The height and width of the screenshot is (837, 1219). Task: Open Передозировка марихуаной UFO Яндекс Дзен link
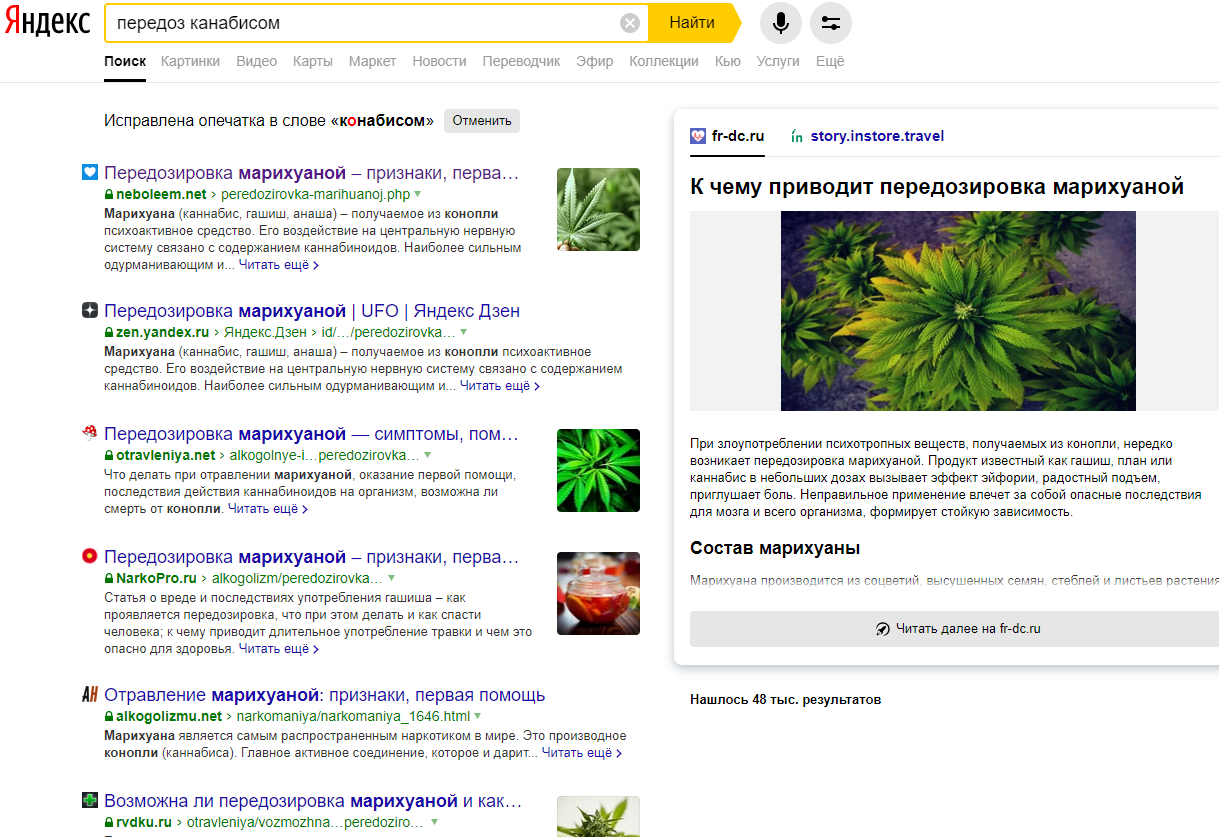(x=312, y=310)
